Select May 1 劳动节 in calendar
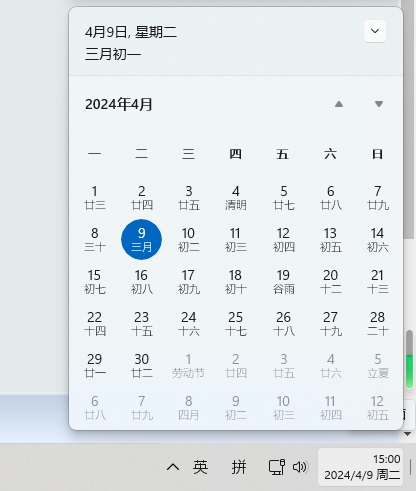Image resolution: width=416 pixels, height=491 pixels. coord(189,366)
